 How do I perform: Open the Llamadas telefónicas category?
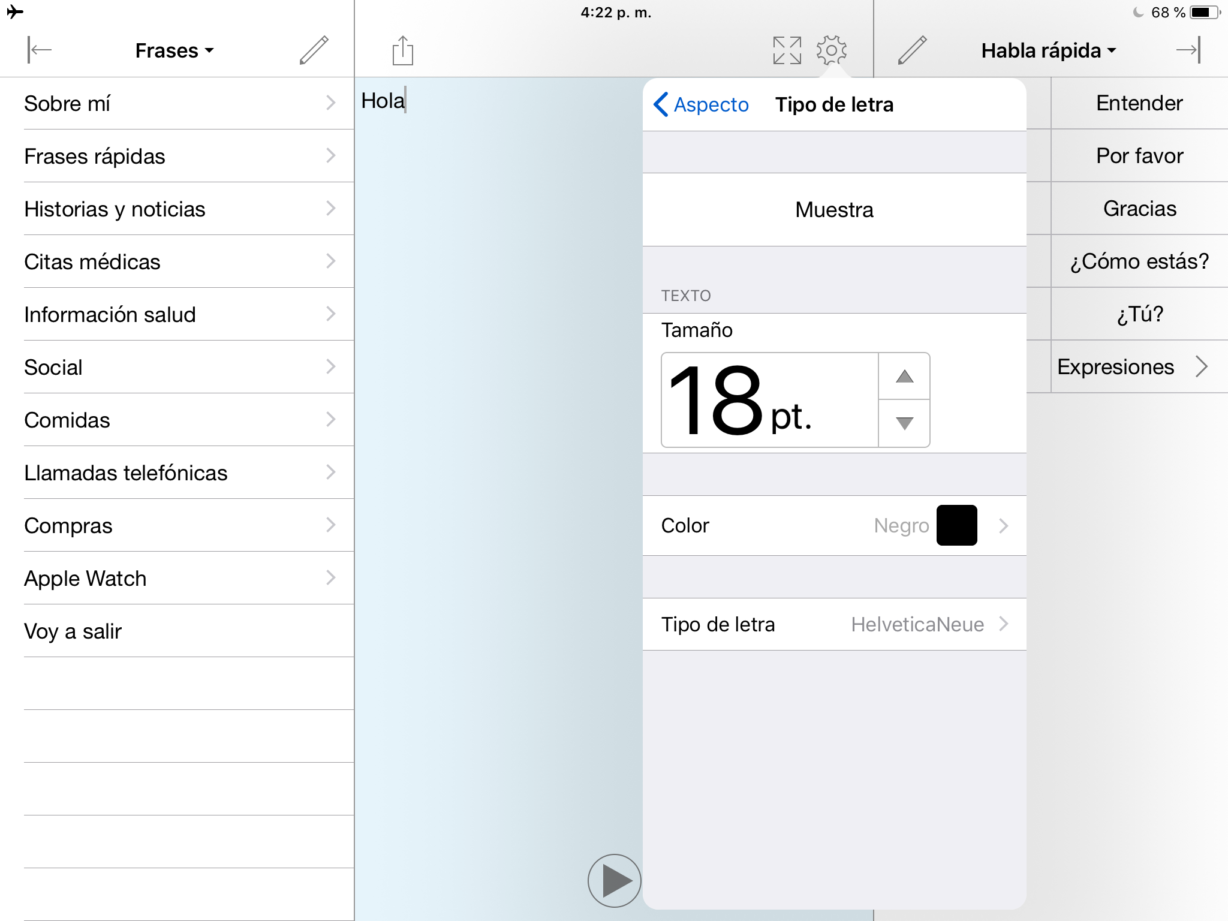pyautogui.click(x=180, y=473)
